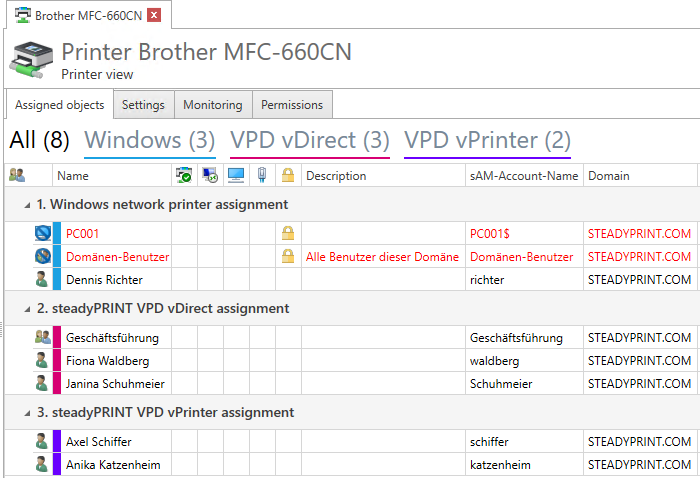Click the 'richter' account name cell
Viewport: 700px width, 478px height.
click(524, 280)
